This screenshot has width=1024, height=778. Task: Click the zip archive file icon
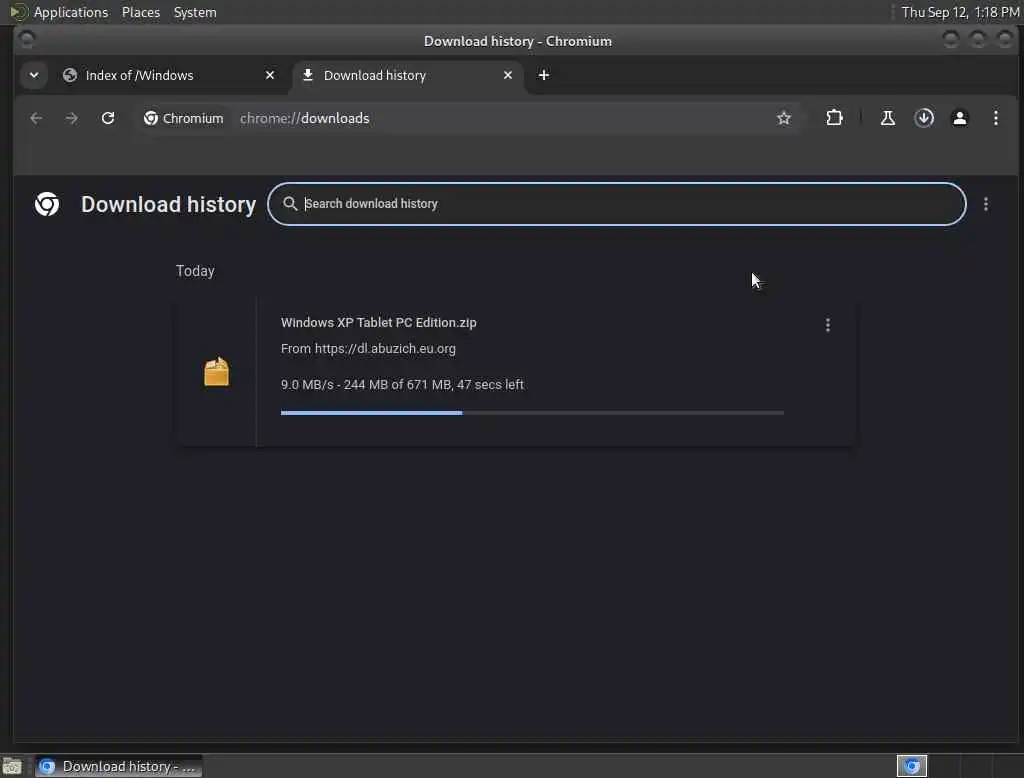(217, 372)
